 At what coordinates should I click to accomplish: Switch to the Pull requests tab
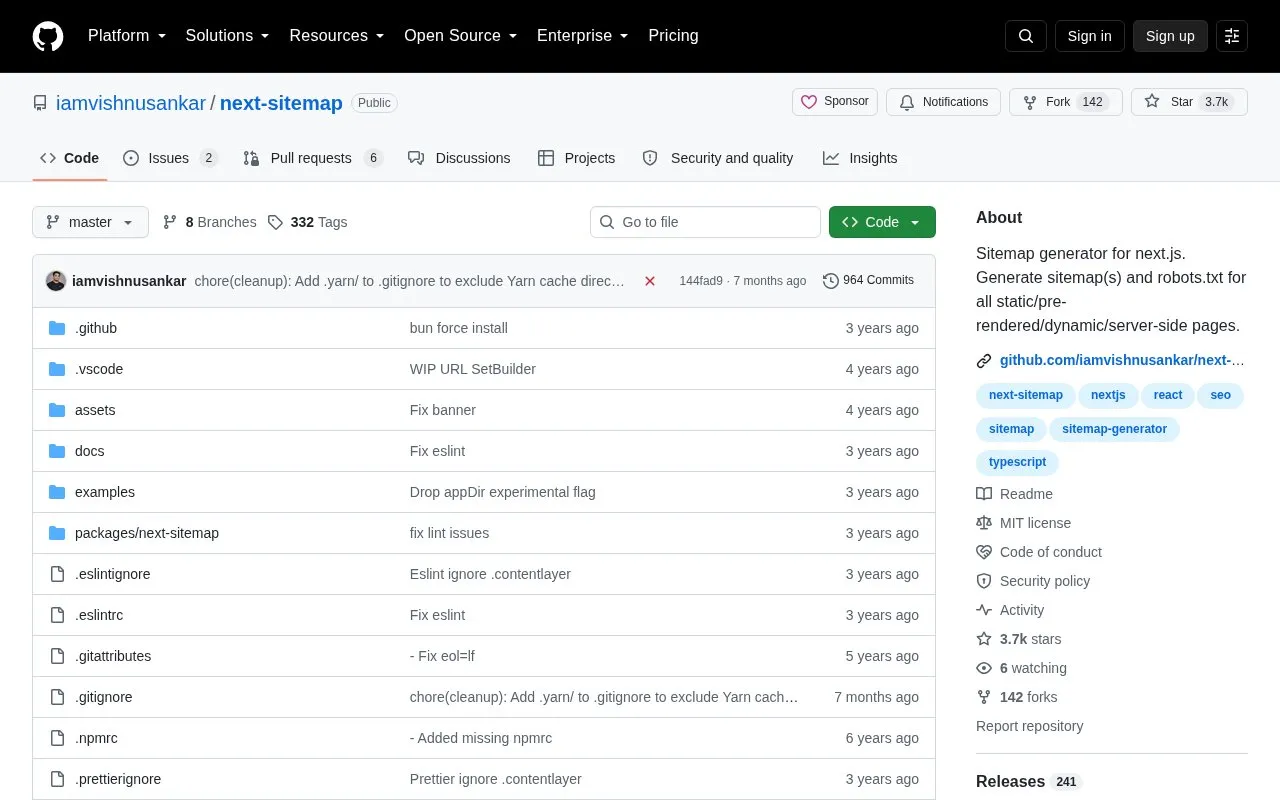coord(313,158)
